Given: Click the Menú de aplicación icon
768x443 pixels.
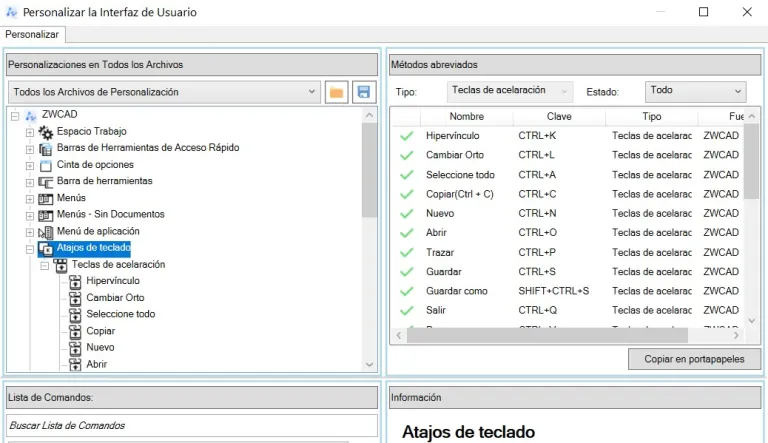Looking at the screenshot, I should pyautogui.click(x=46, y=232).
